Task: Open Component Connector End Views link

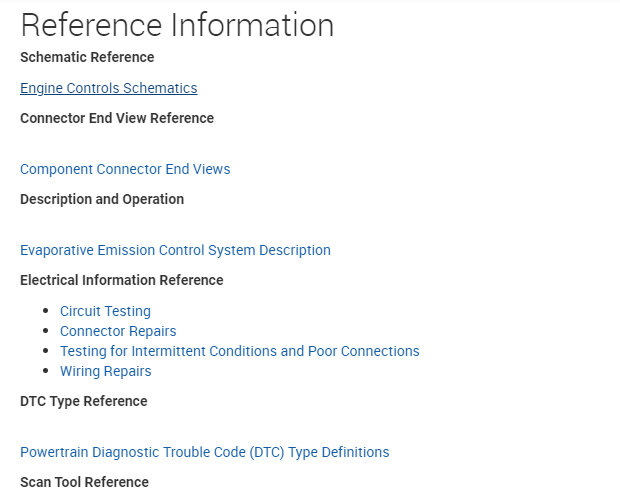Action: pyautogui.click(x=125, y=169)
